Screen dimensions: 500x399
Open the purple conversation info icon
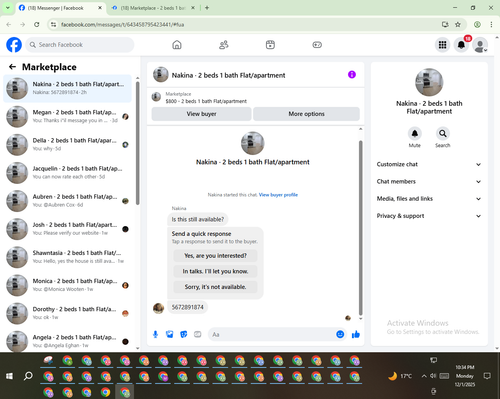coord(352,75)
